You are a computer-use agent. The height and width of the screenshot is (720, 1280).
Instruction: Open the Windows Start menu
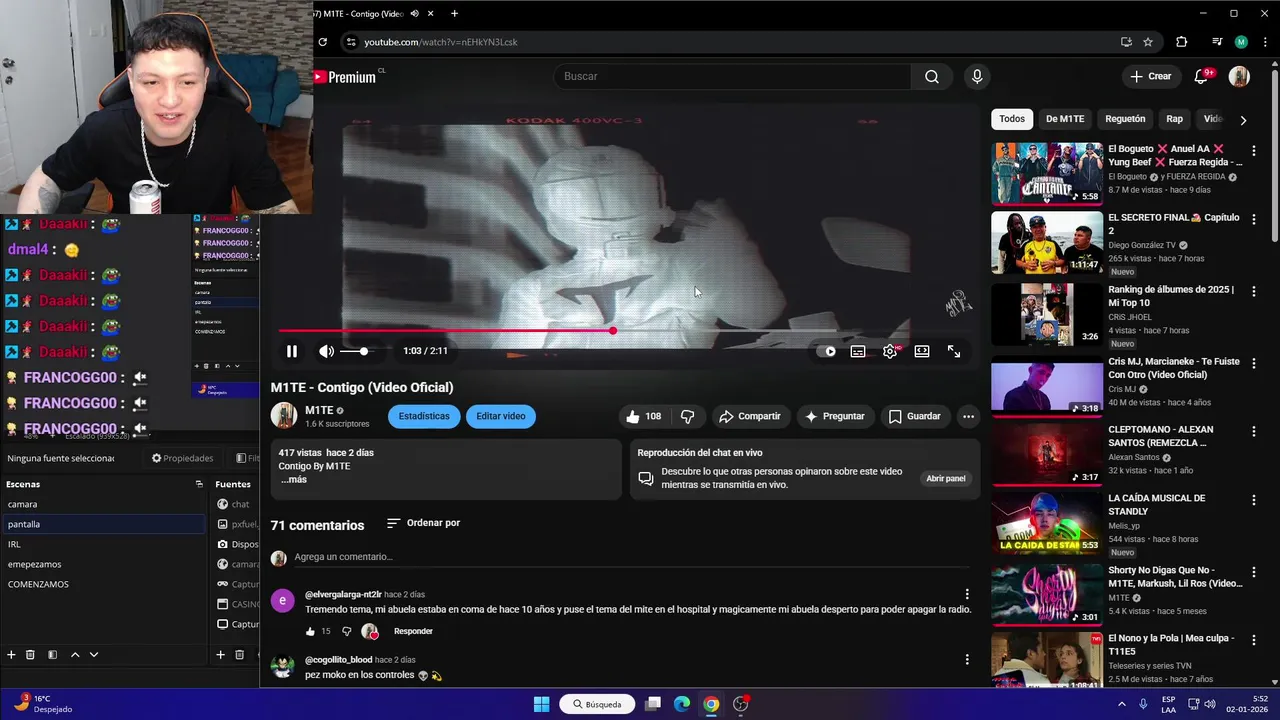click(541, 704)
